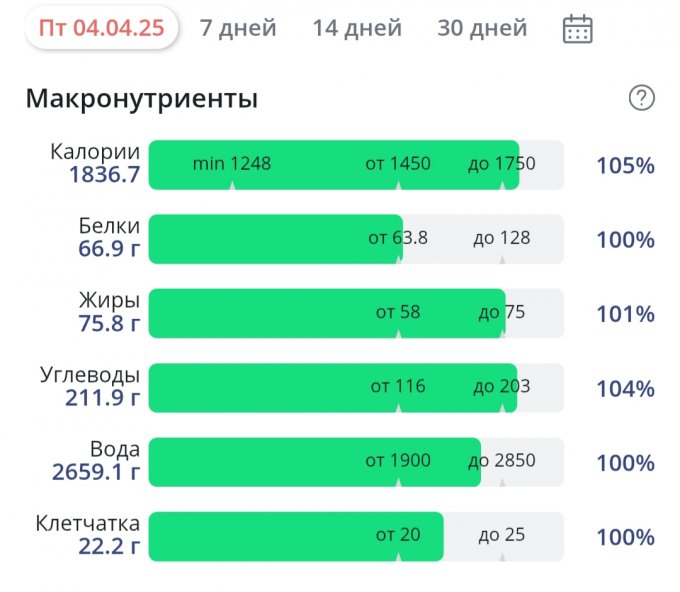Click the Калории progress bar
The image size is (680, 592).
356,165
